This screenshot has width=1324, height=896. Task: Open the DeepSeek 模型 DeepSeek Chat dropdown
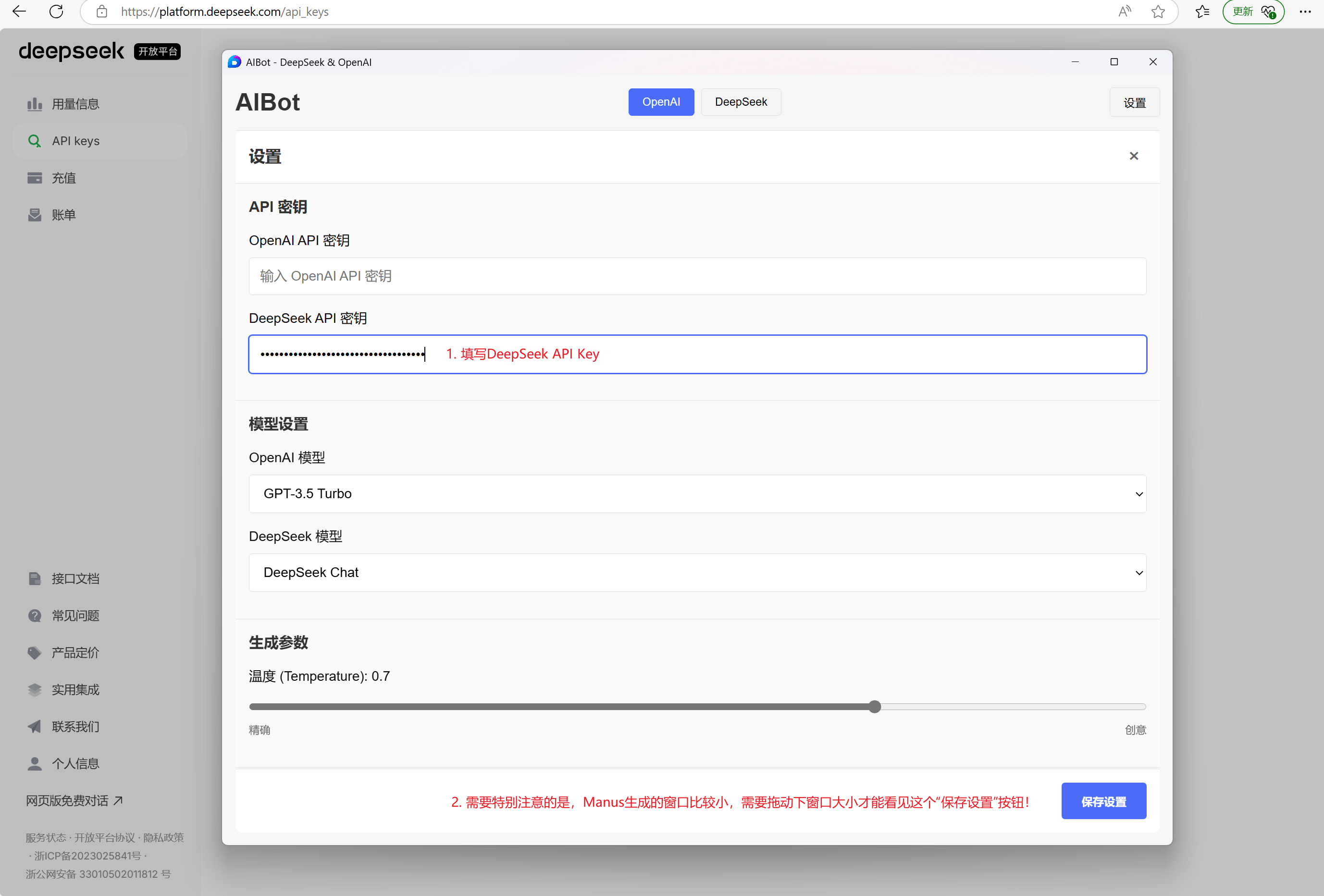coord(697,573)
